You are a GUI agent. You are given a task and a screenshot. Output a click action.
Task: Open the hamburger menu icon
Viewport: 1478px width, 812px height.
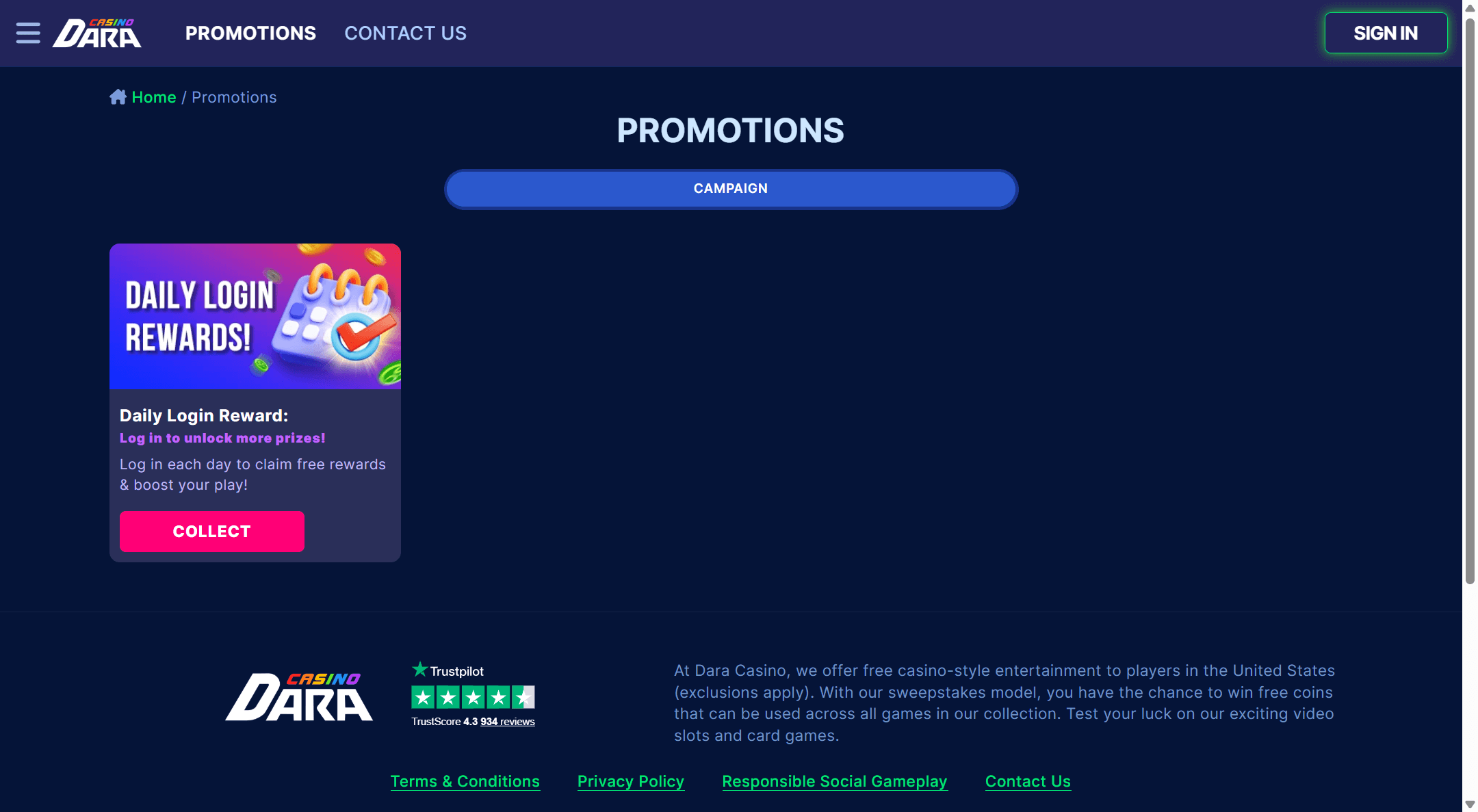point(28,33)
